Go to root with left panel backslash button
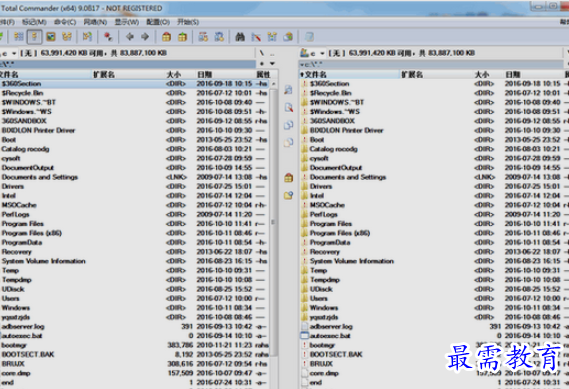The image size is (569, 389). [262, 53]
